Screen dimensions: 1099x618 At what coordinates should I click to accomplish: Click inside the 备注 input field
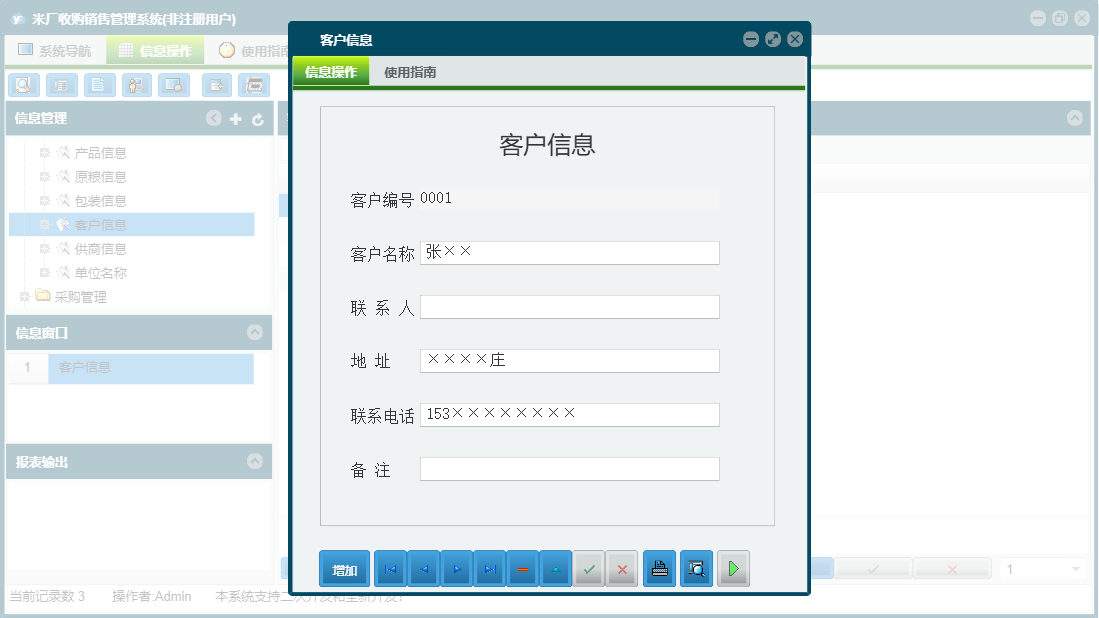569,468
